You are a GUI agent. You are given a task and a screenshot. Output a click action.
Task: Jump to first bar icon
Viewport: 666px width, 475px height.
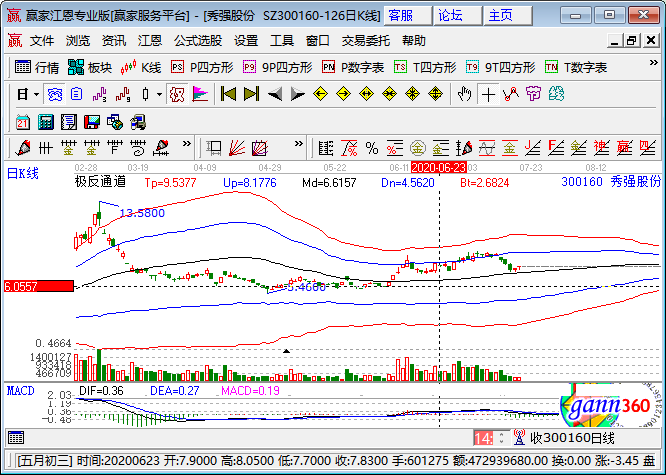(x=229, y=94)
